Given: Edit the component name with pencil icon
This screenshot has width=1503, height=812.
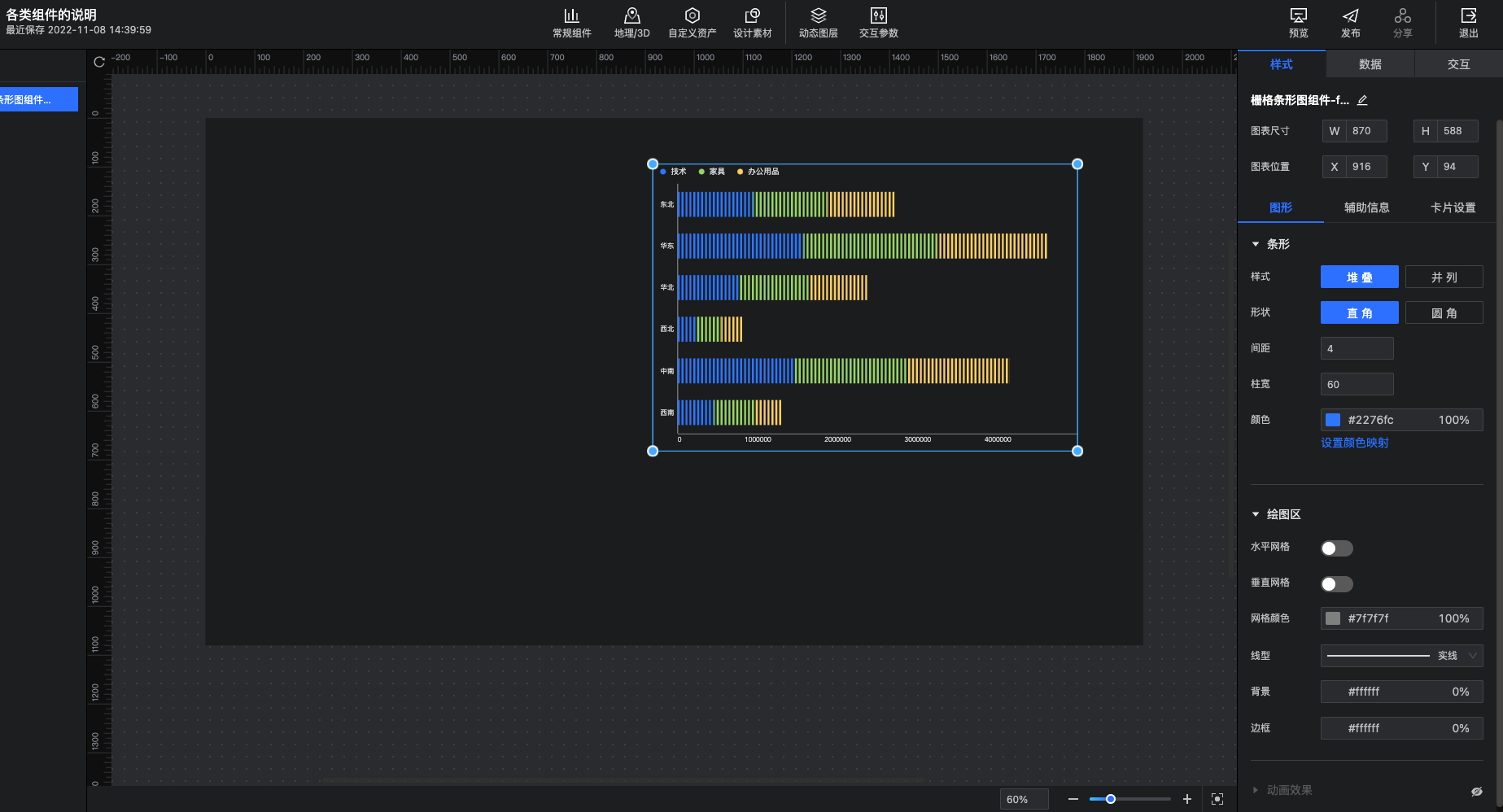Looking at the screenshot, I should [1362, 100].
